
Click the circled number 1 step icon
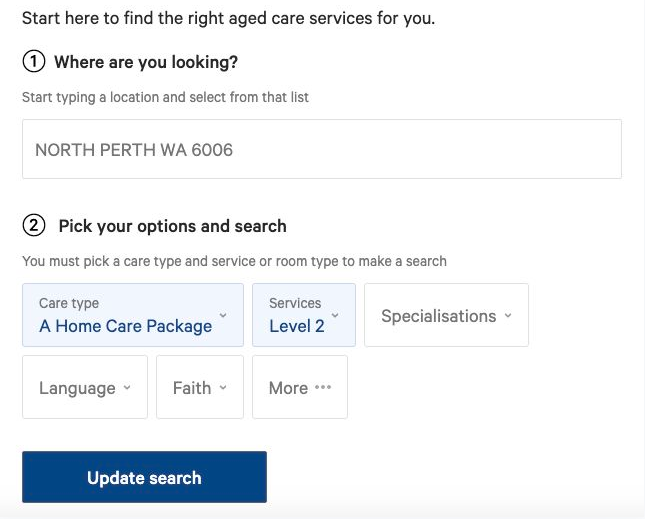[x=34, y=61]
